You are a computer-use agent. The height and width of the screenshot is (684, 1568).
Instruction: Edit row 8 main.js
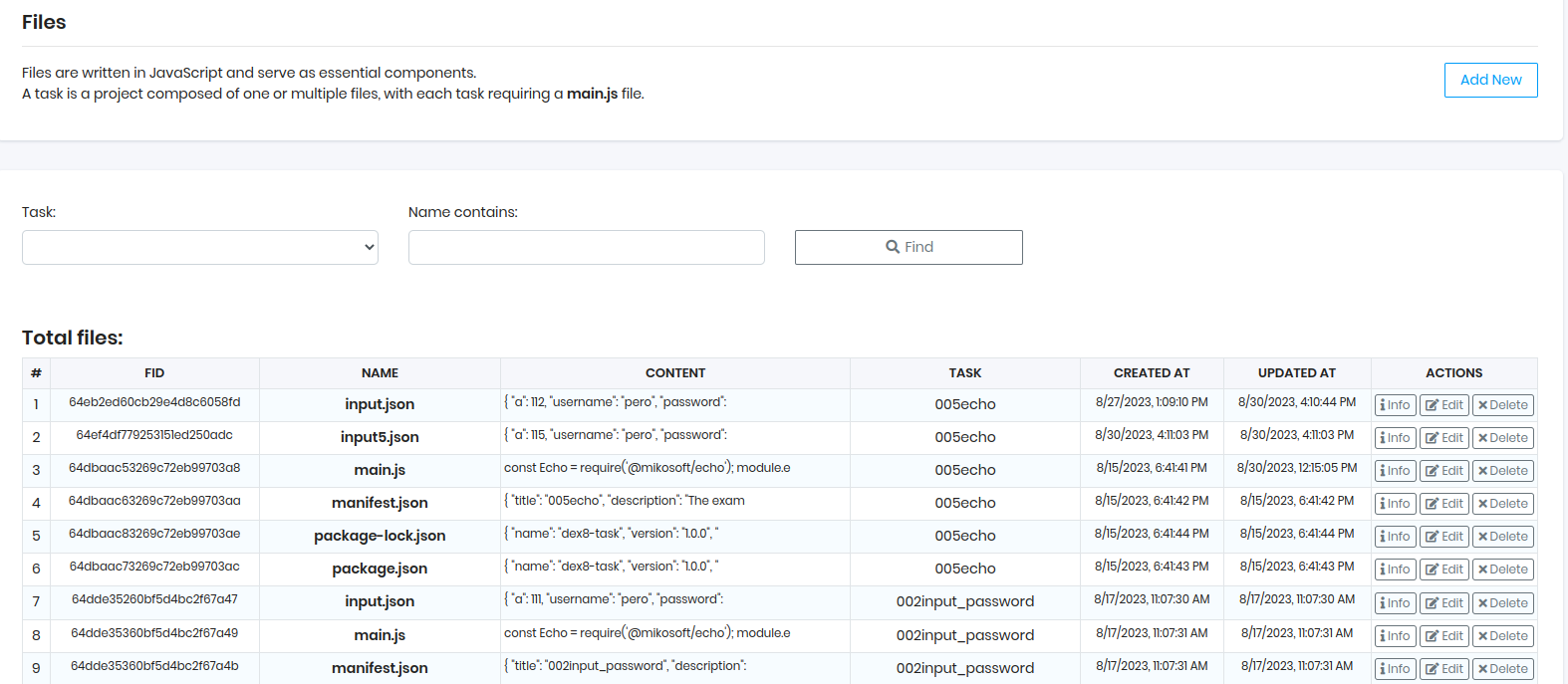click(1443, 636)
